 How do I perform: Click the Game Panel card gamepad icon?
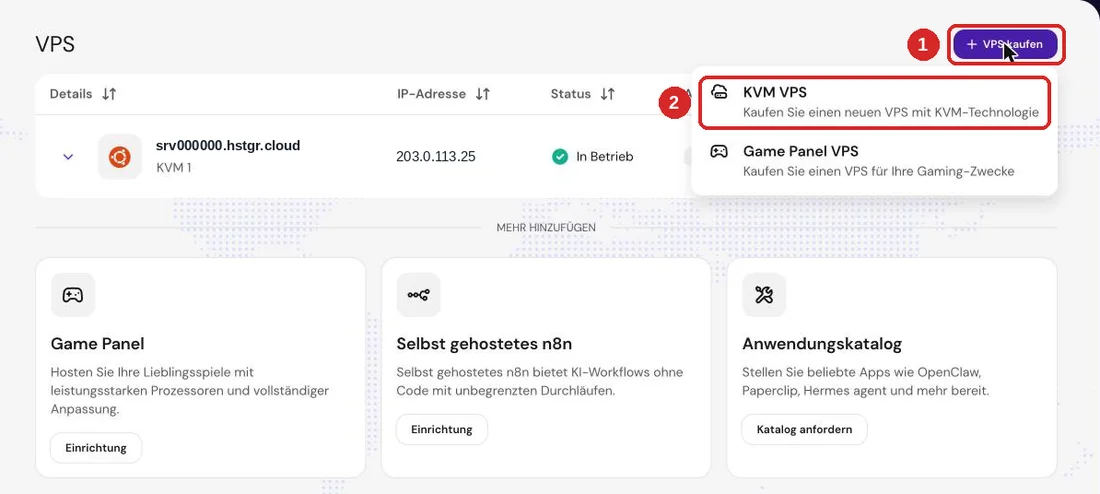pyautogui.click(x=73, y=295)
